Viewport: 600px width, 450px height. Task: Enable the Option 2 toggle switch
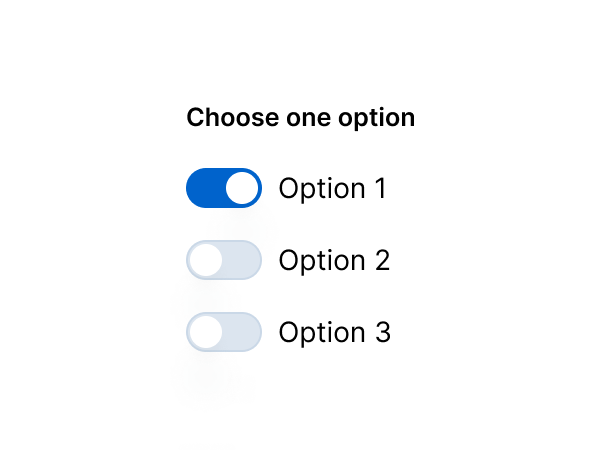pos(224,260)
